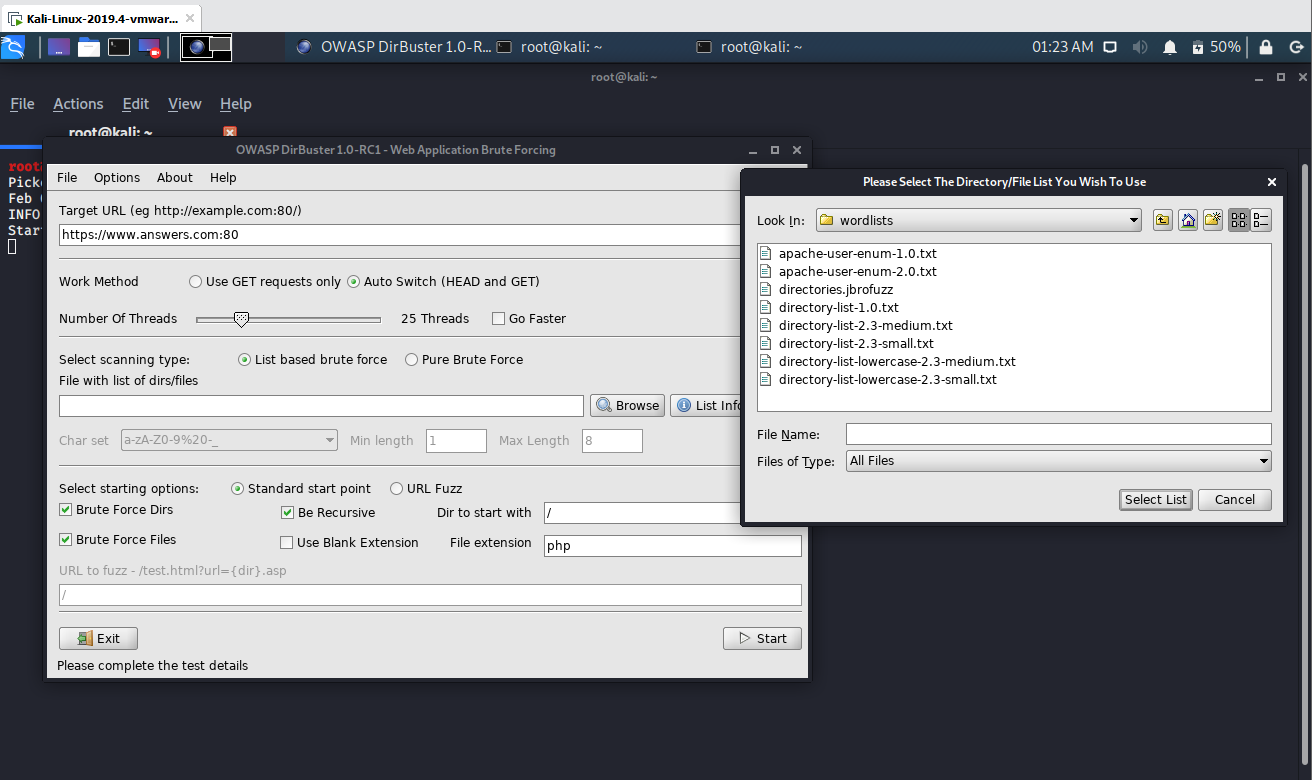Click the muted volume icon in tray
1312x780 pixels.
point(1140,47)
